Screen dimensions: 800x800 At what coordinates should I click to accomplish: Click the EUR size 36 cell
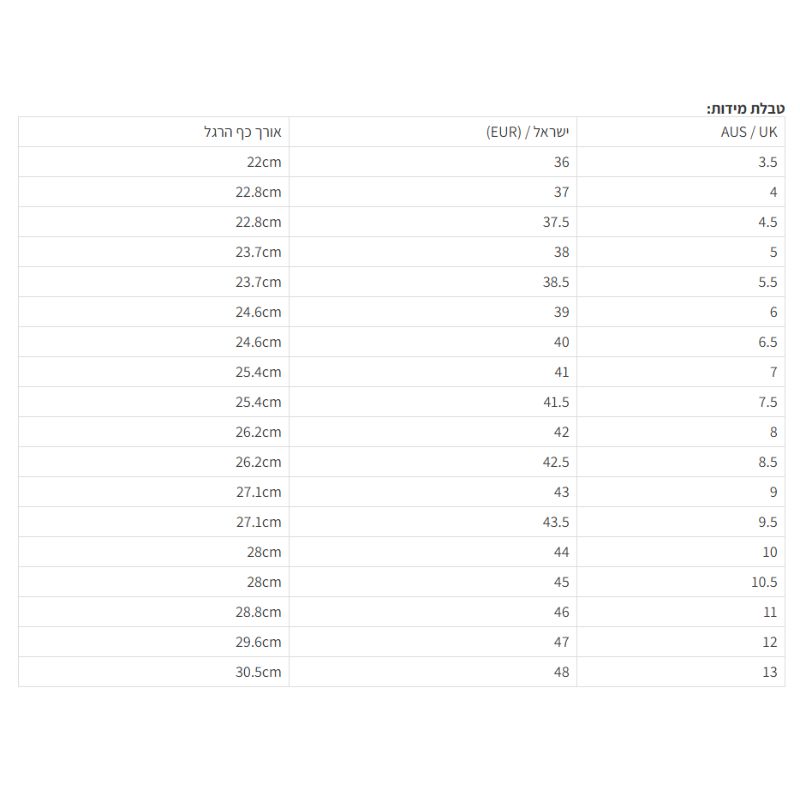pyautogui.click(x=433, y=162)
